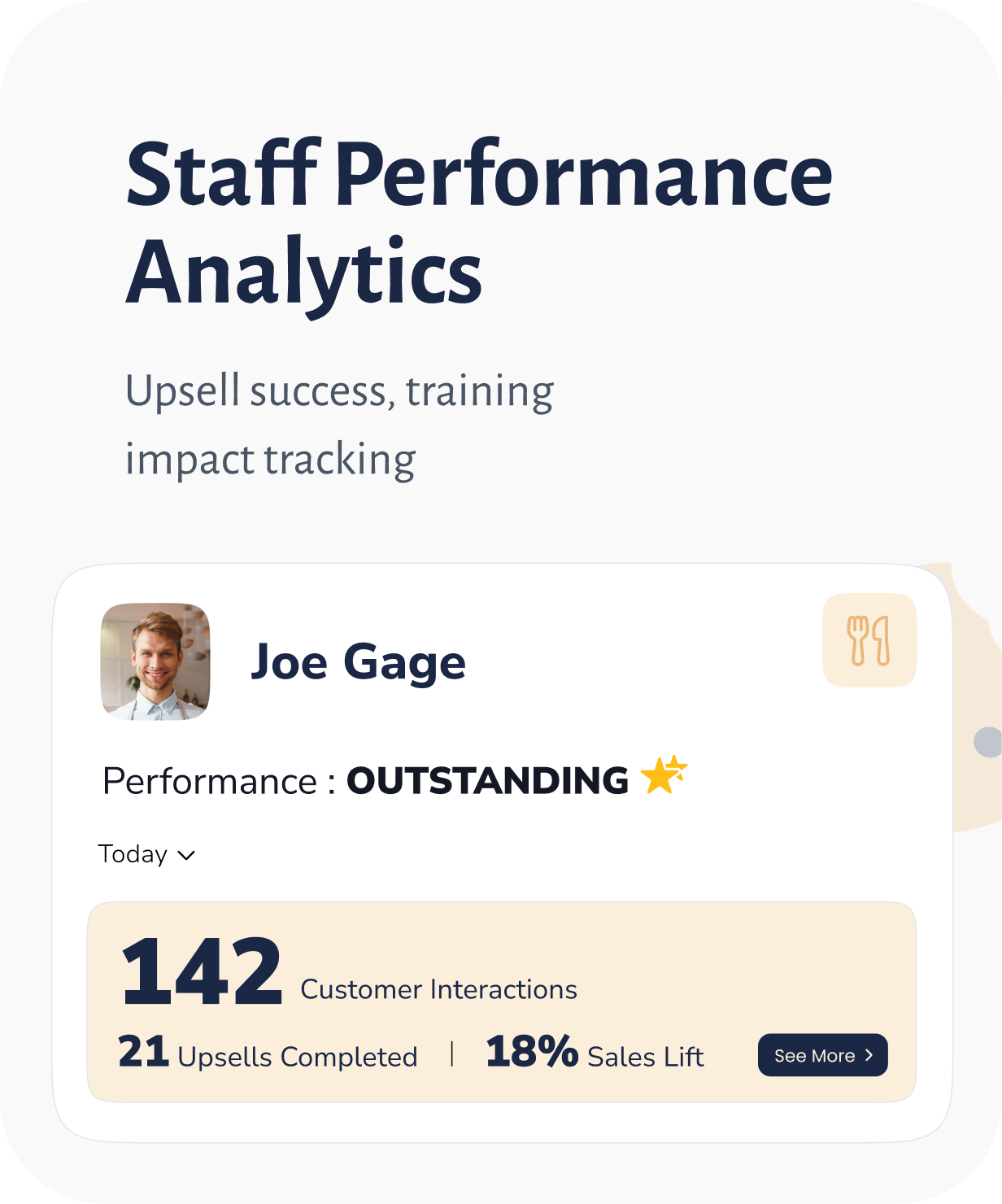Select the Sales Lift label
This screenshot has height=1204, width=1002.
[x=645, y=1057]
